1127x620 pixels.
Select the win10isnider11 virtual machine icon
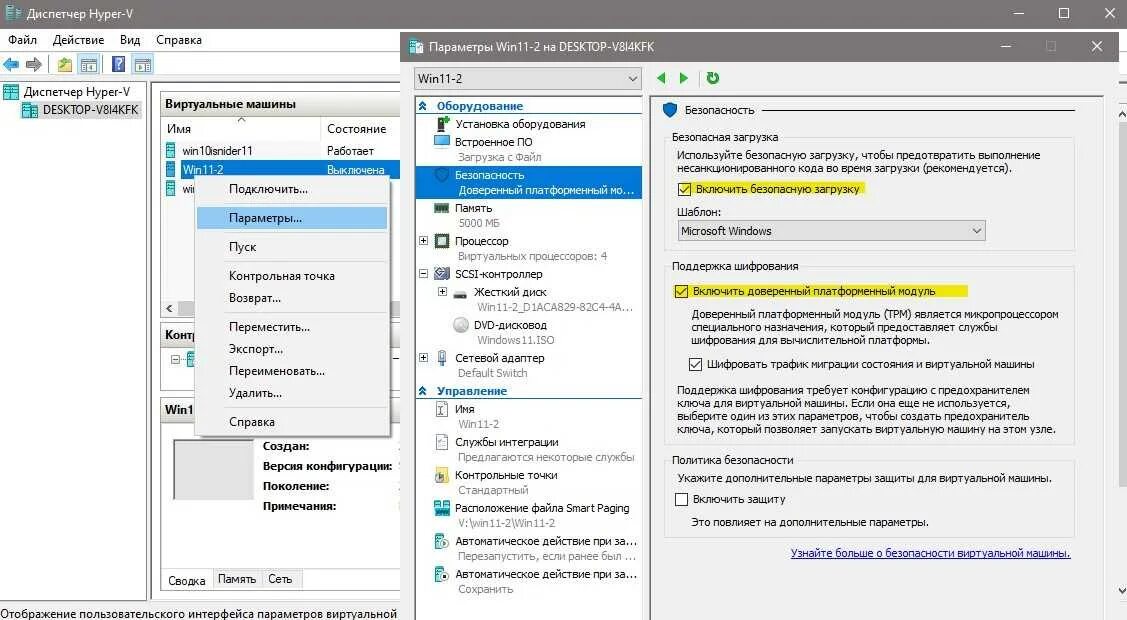[170, 150]
